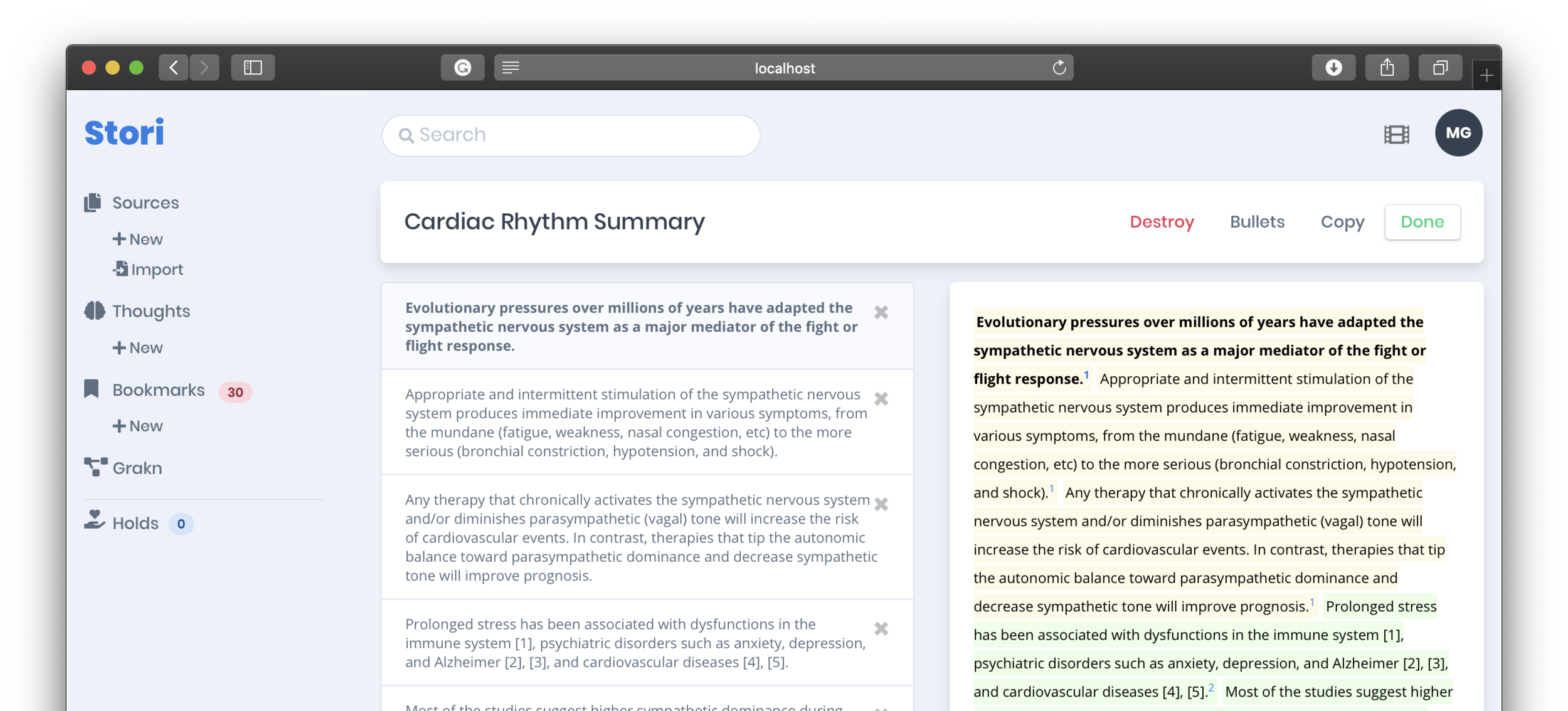Open the Holds section
The width and height of the screenshot is (1568, 711).
pos(135,524)
